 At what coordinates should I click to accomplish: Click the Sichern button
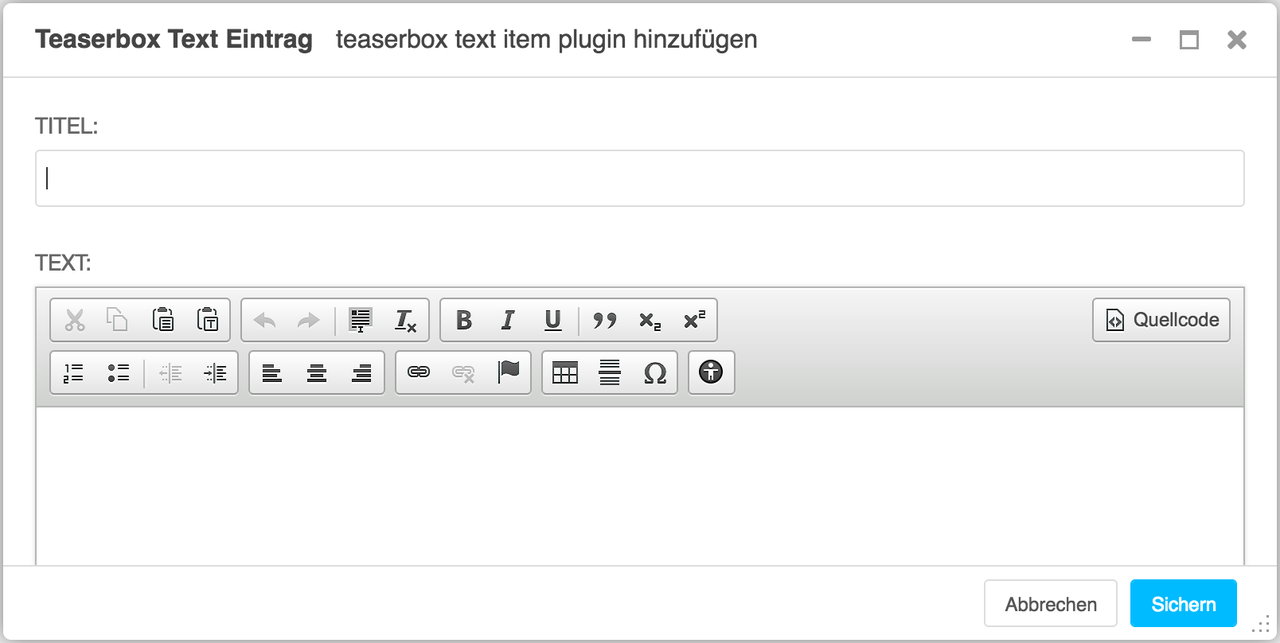point(1184,604)
